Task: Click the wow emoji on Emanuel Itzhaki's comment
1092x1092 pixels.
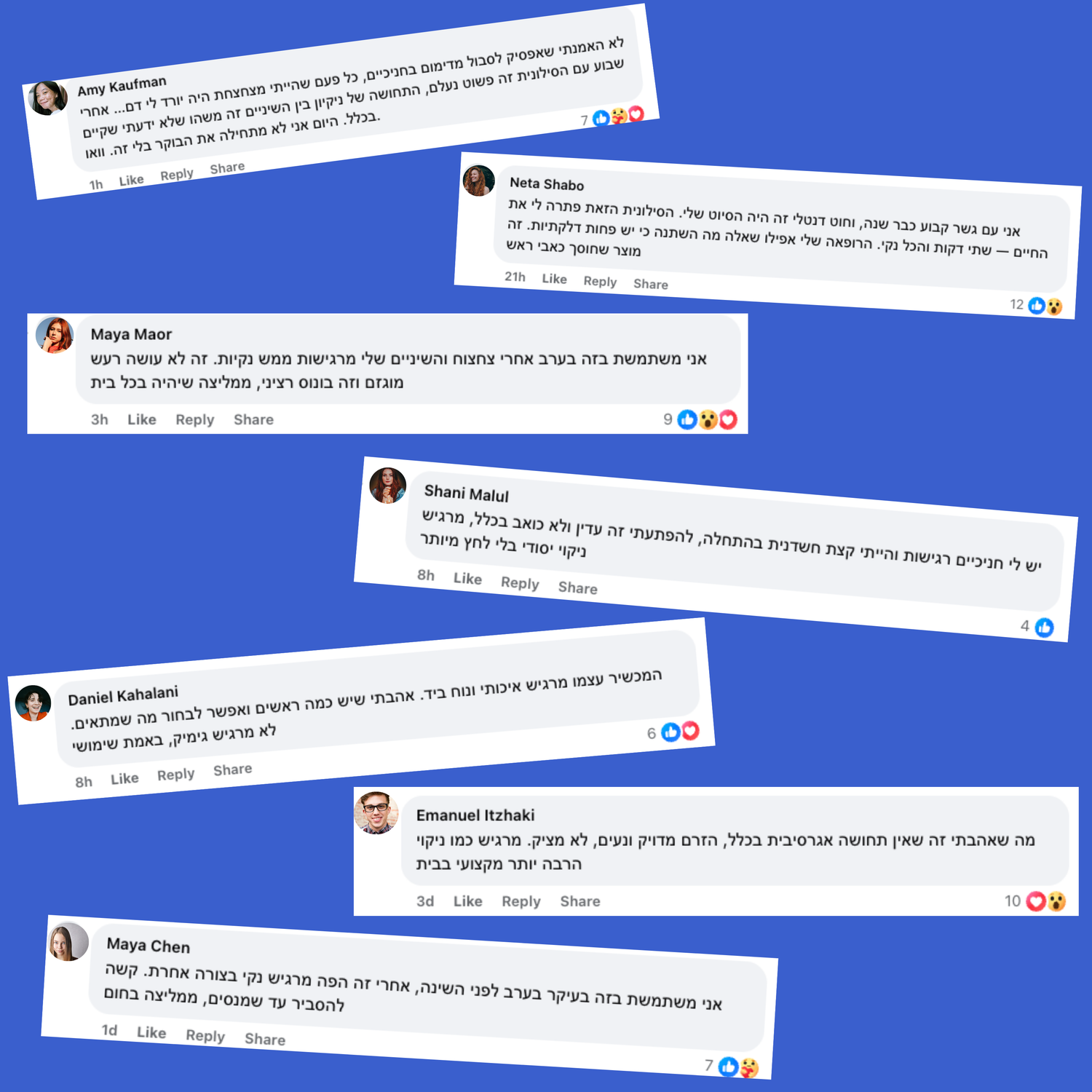Action: click(x=1056, y=901)
